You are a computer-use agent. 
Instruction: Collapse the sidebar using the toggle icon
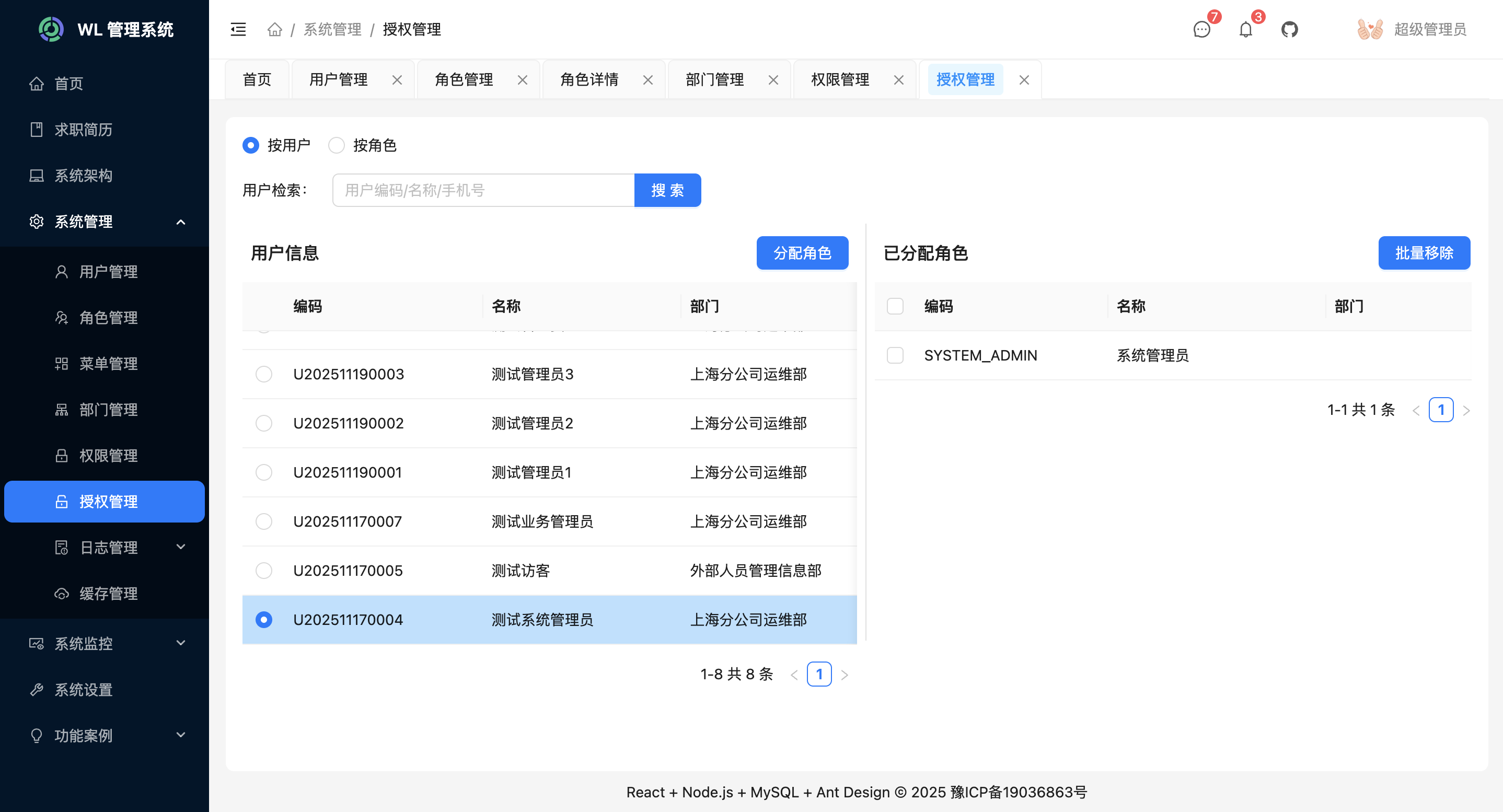pos(237,29)
